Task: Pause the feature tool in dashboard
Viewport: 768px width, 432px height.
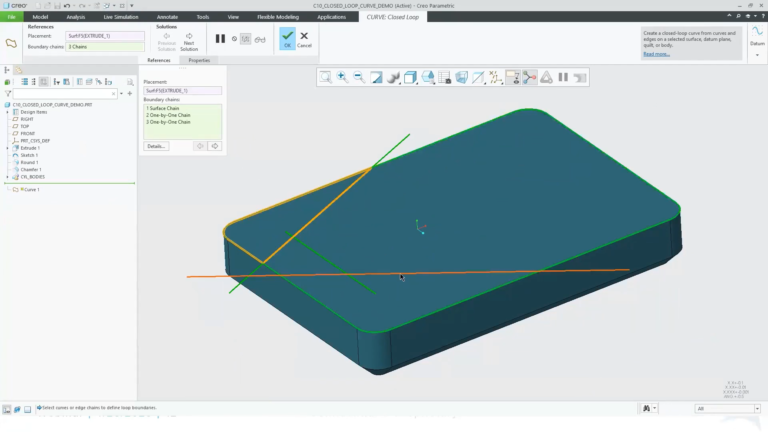Action: (220, 39)
